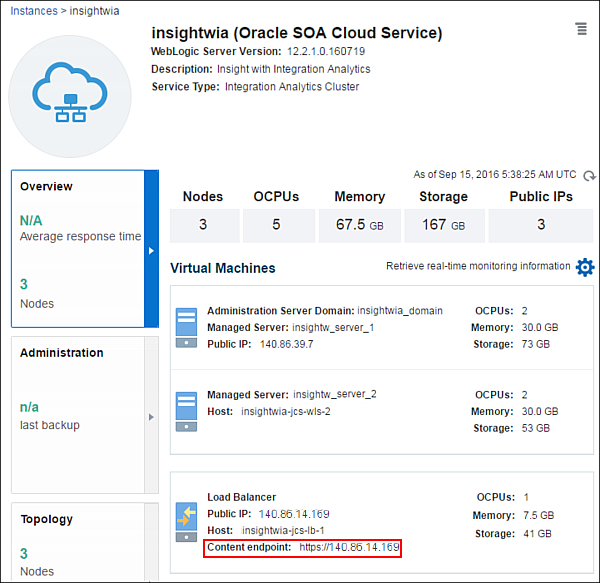Open the Instances breadcrumb link
The height and width of the screenshot is (583, 600).
[x=34, y=11]
